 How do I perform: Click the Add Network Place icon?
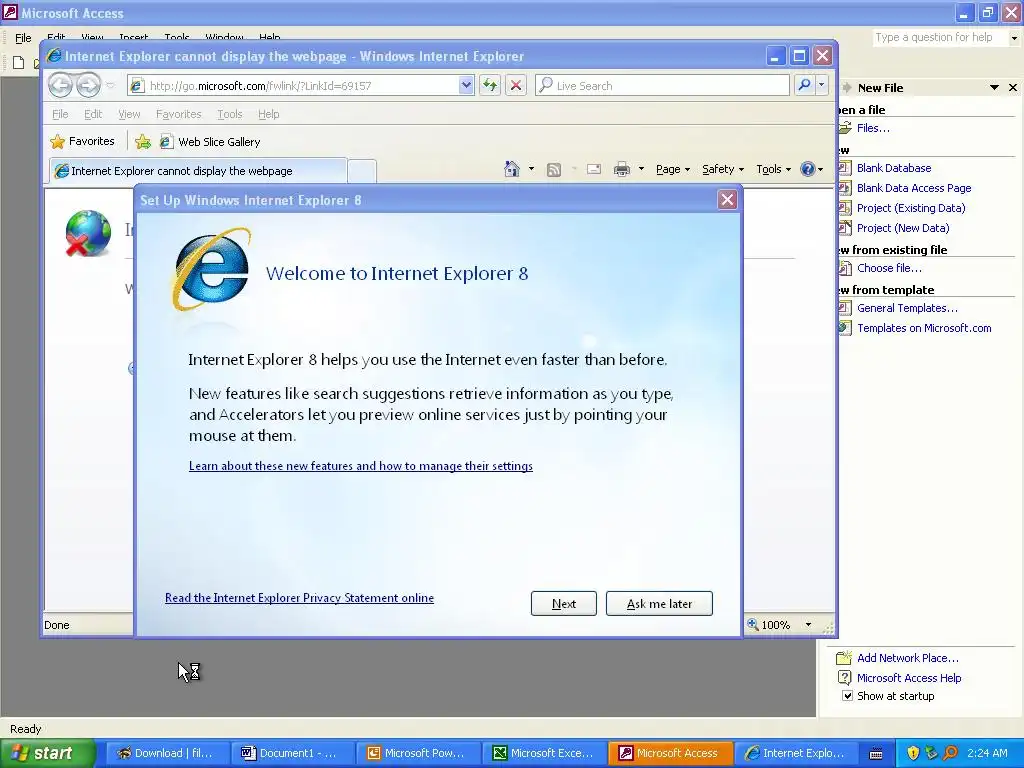pos(844,658)
